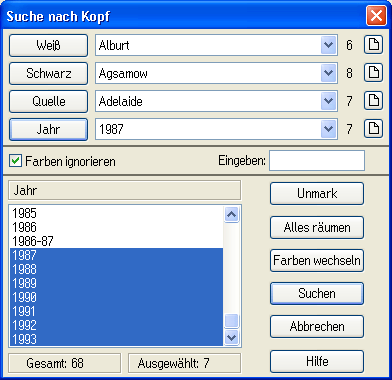Click the year list scrollbar thumb

coord(231,321)
